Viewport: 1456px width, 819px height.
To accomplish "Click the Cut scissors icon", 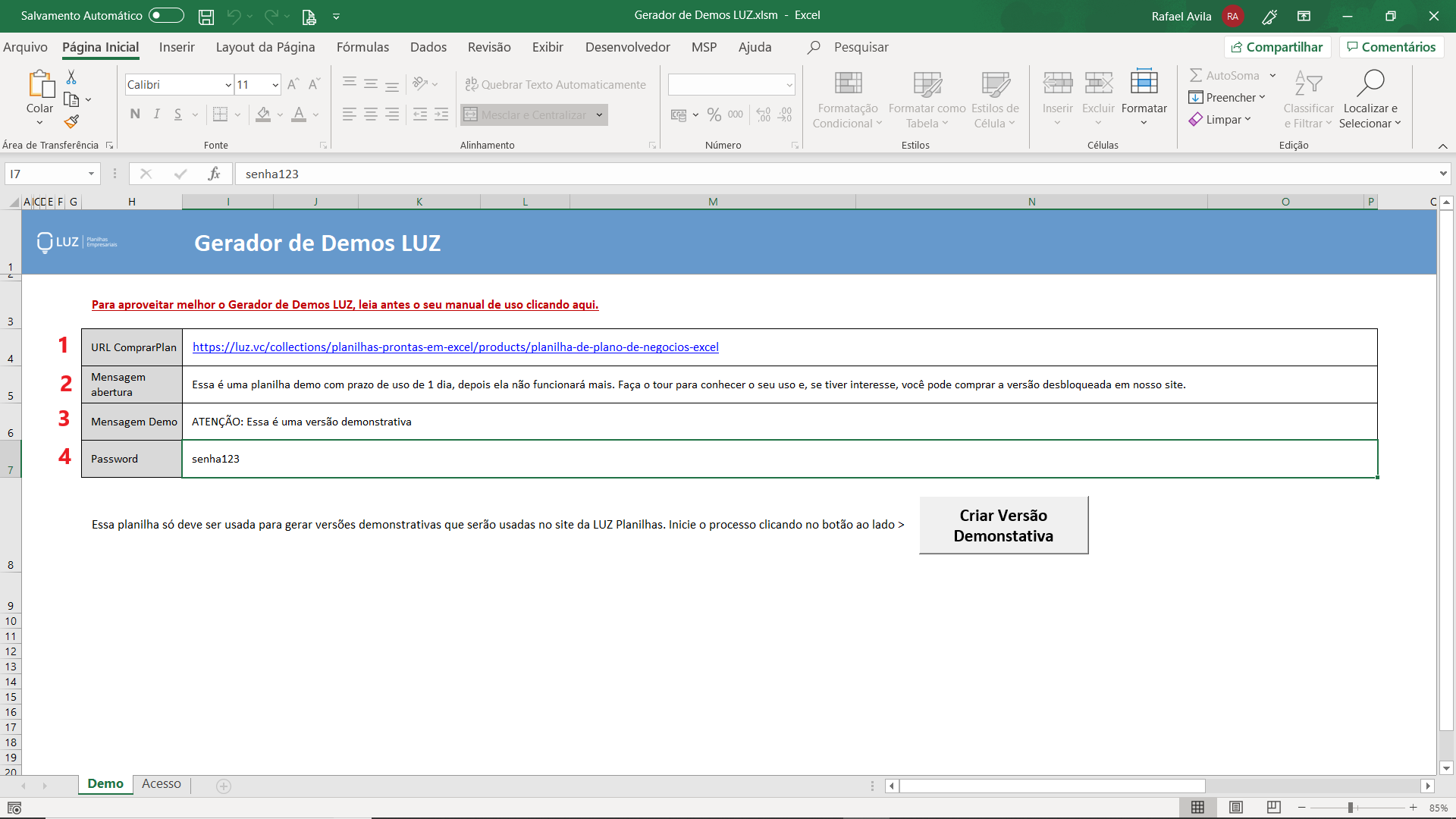I will pos(71,77).
